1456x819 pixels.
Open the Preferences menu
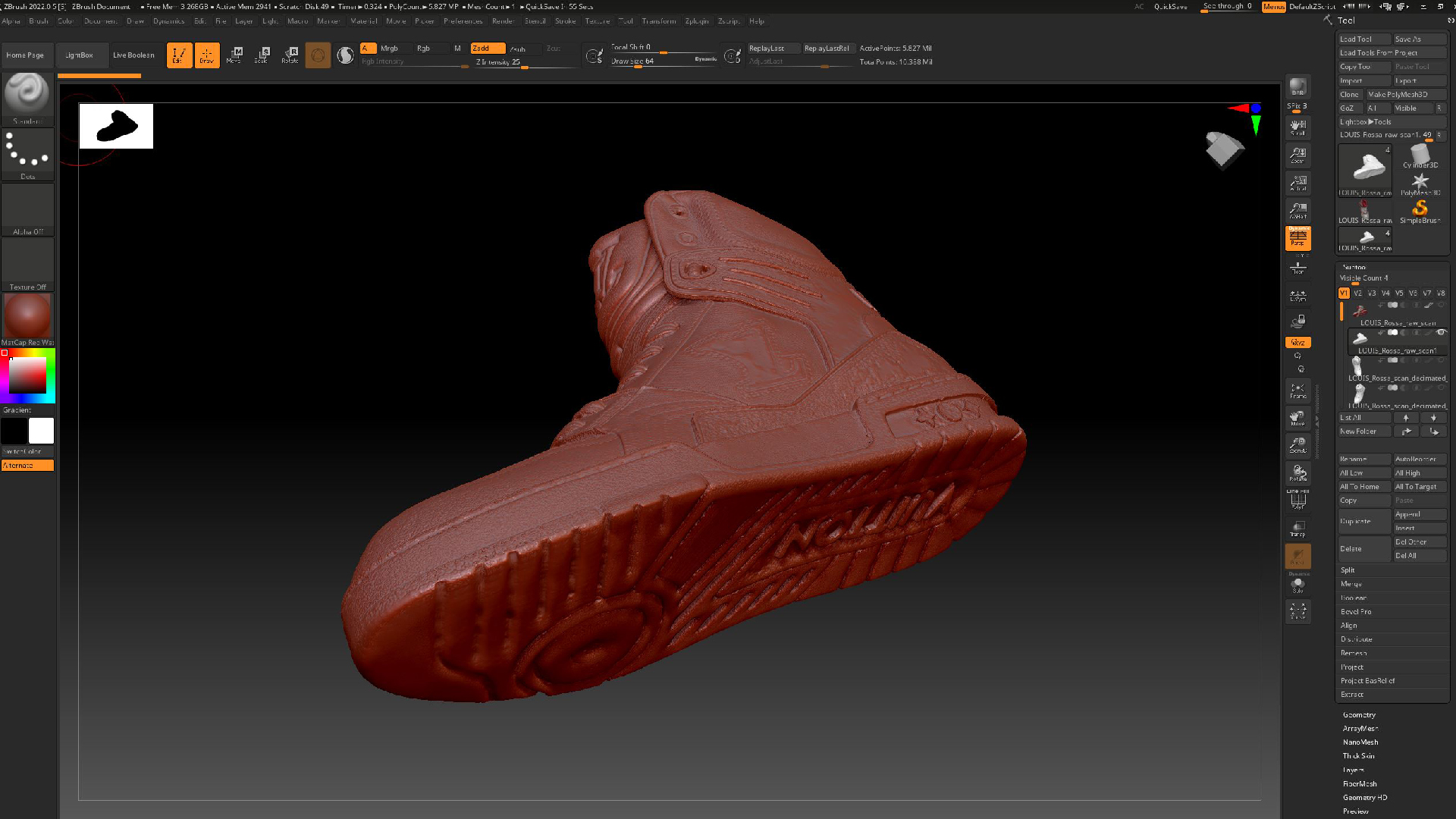point(463,21)
